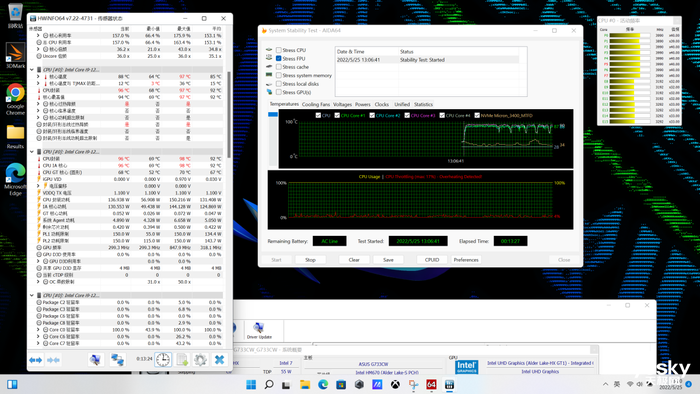The width and height of the screenshot is (700, 394).
Task: Toggle CPU Core #1 graph checkbox
Action: 337,115
